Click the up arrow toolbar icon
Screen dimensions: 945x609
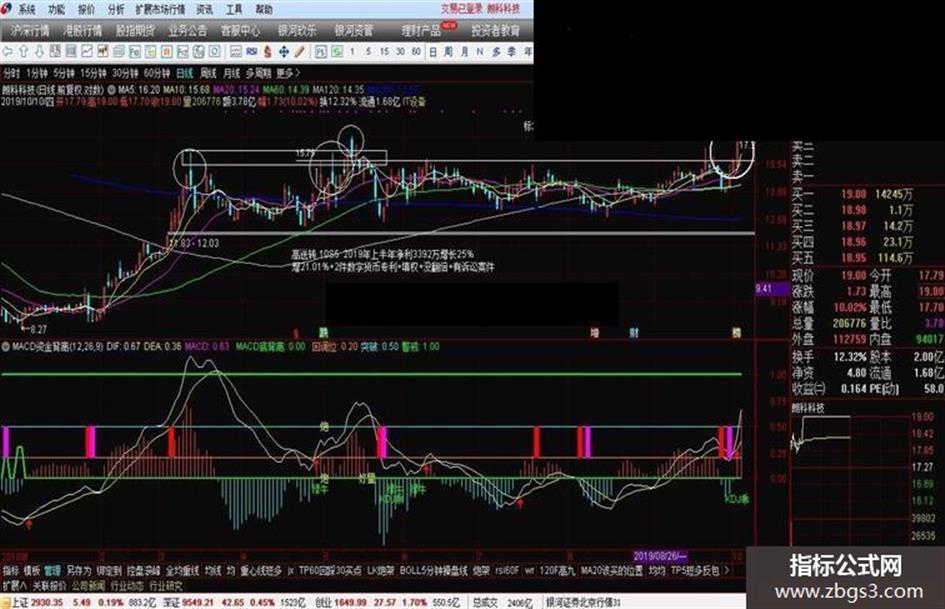24,52
